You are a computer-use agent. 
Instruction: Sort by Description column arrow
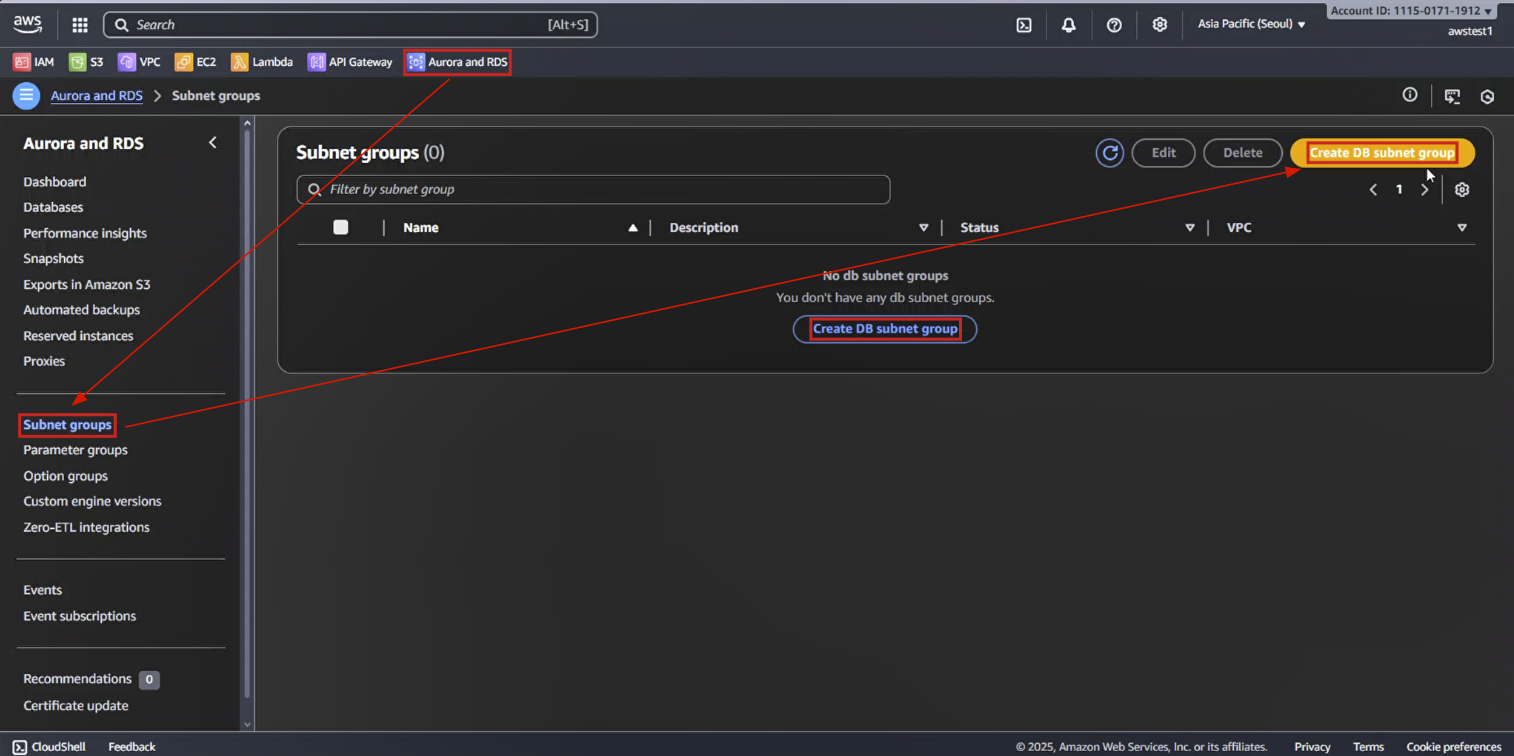pos(923,228)
